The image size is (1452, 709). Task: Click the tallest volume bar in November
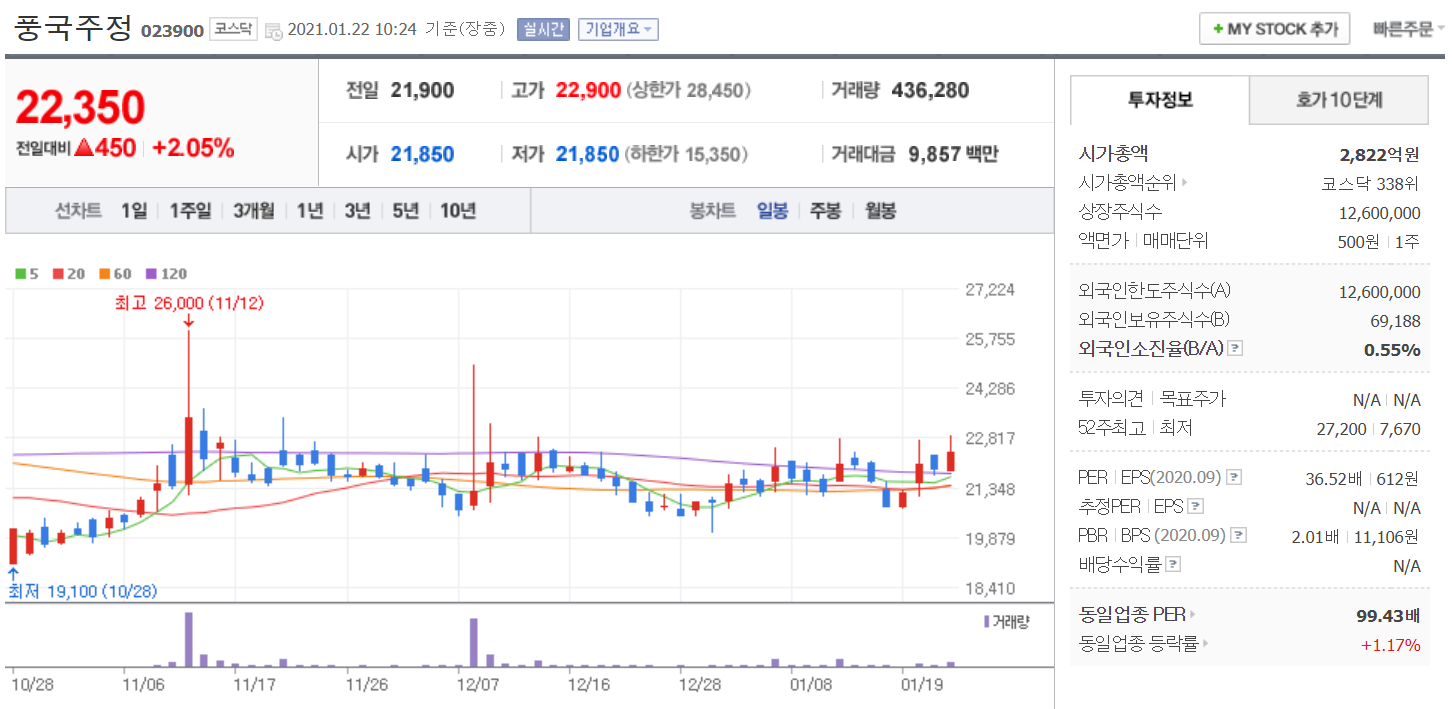[188, 639]
